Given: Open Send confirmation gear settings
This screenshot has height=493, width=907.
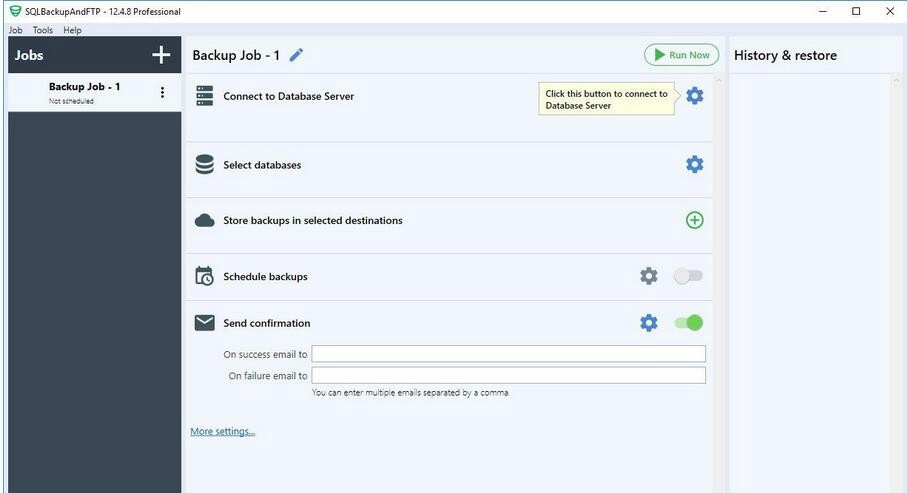Looking at the screenshot, I should point(649,322).
